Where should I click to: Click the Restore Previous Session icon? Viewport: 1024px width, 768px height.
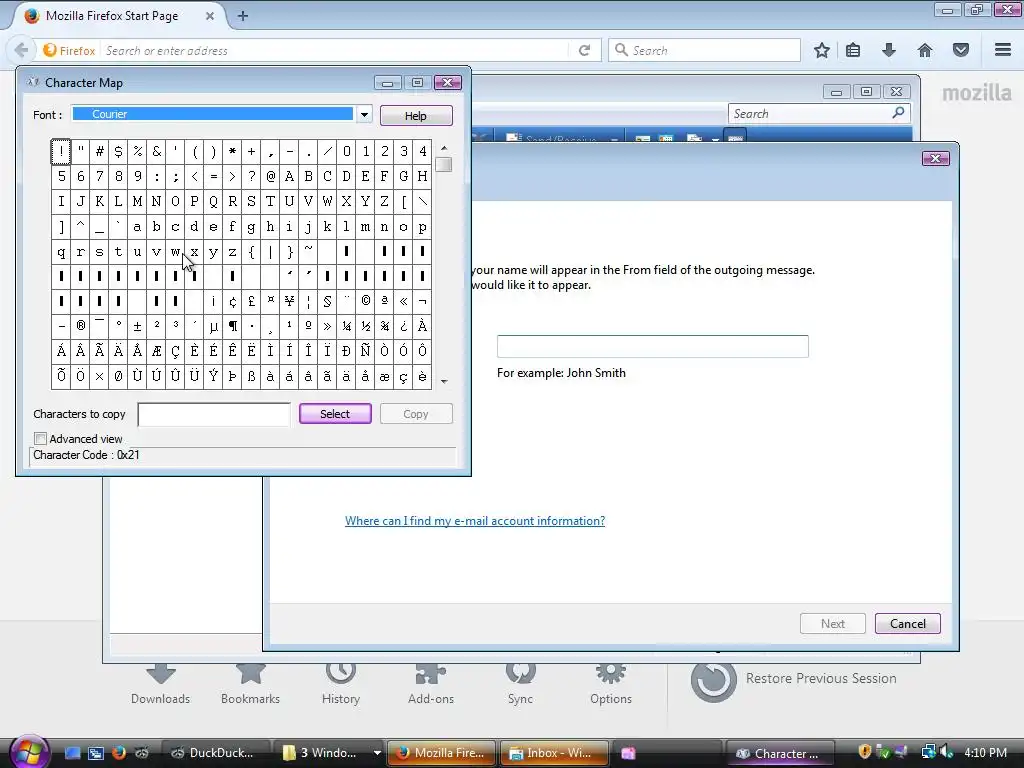[x=713, y=680]
